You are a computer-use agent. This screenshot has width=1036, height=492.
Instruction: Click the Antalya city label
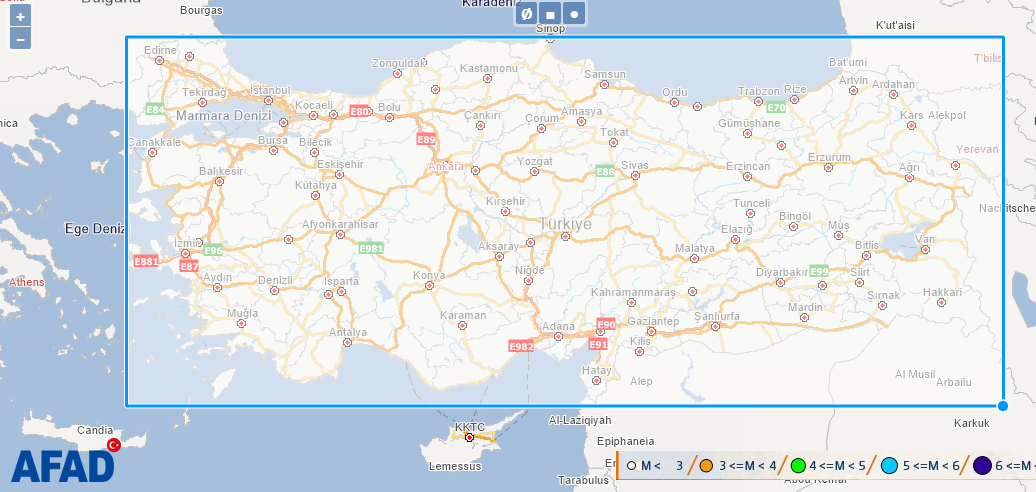point(348,332)
